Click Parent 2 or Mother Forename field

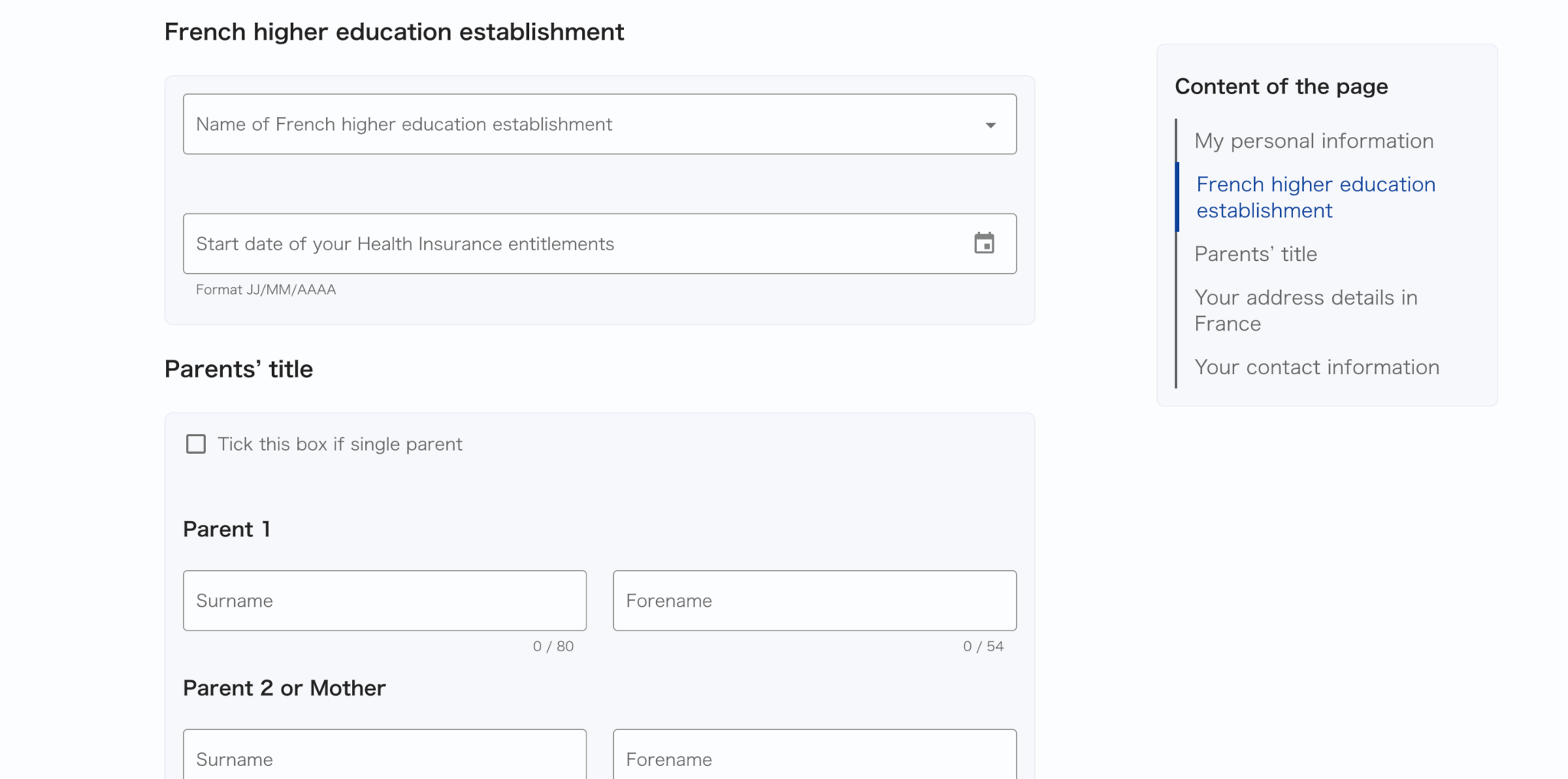(814, 758)
